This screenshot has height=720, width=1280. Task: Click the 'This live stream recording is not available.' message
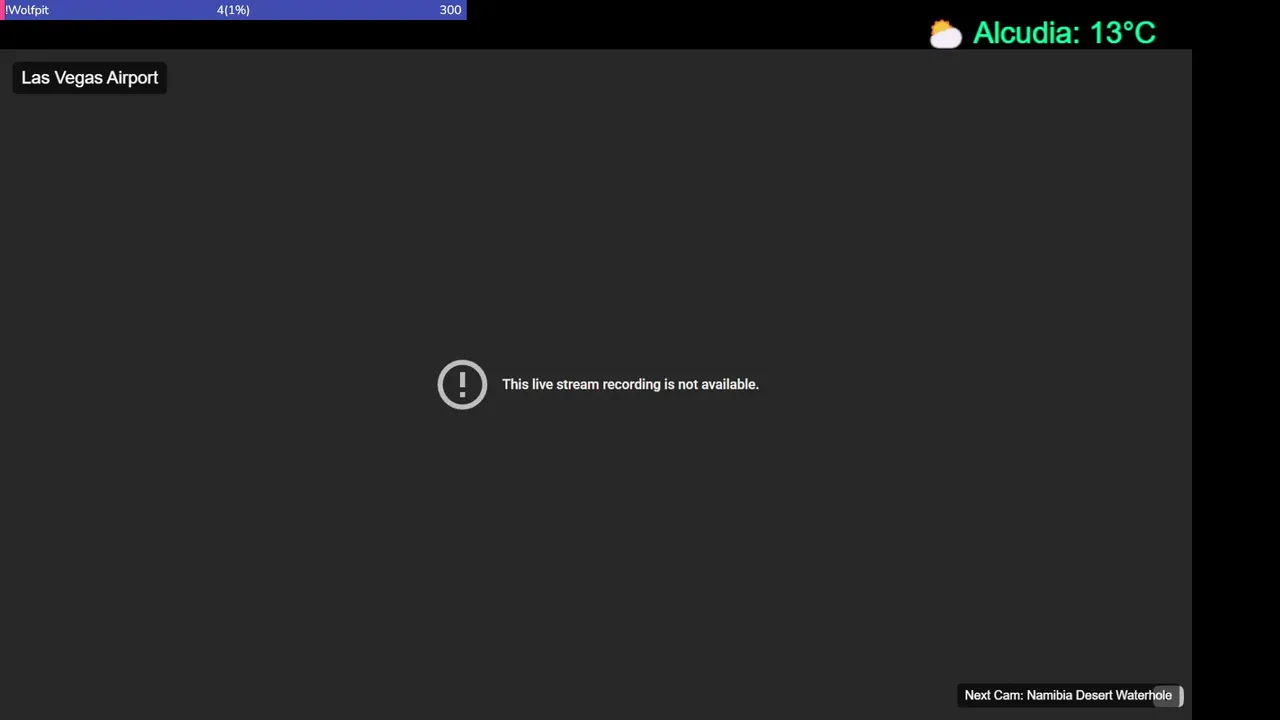pyautogui.click(x=630, y=384)
